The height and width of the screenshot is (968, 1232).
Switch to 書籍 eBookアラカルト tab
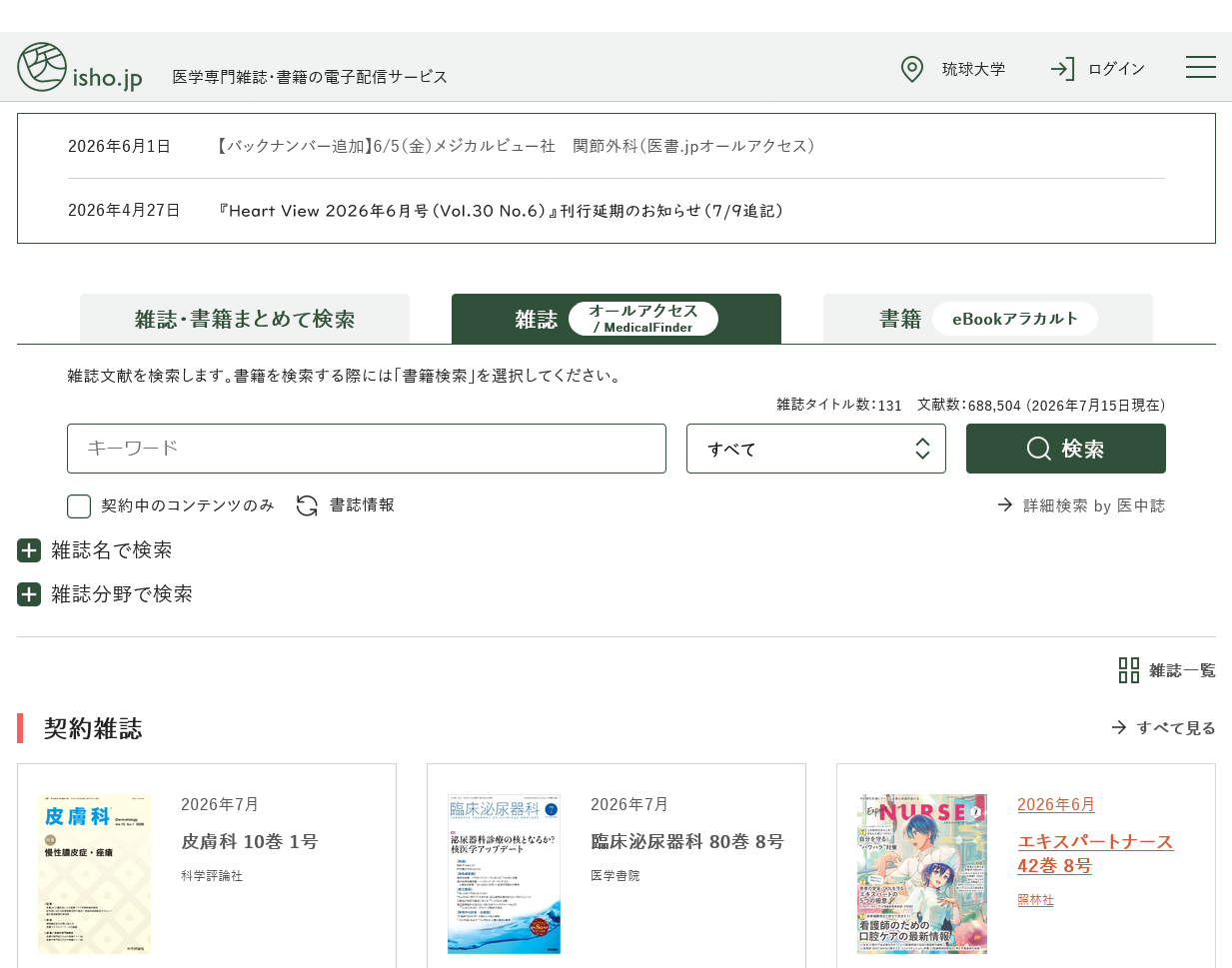tap(988, 319)
